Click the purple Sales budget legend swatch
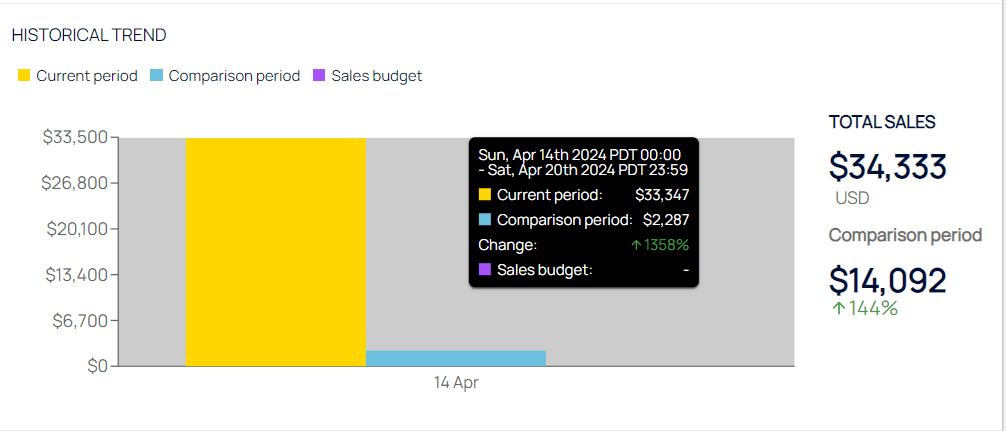 coord(319,76)
